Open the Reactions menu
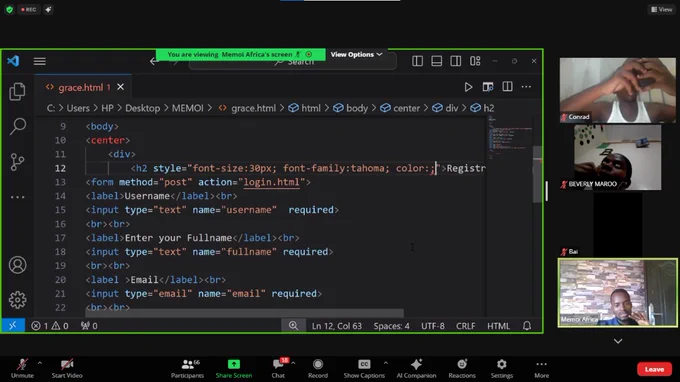The width and height of the screenshot is (680, 382). (x=462, y=369)
